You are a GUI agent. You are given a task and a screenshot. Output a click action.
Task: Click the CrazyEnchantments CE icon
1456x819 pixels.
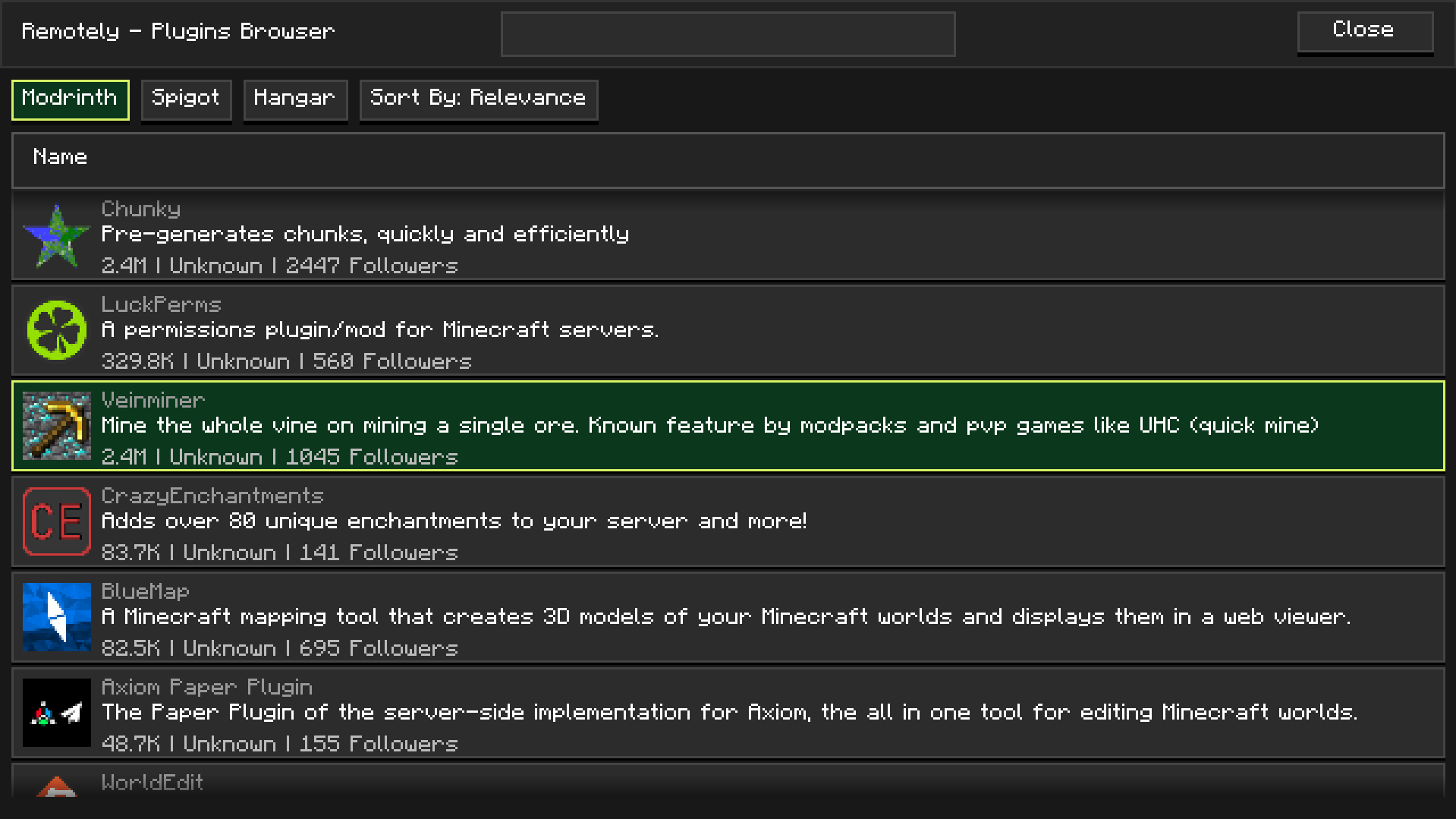pyautogui.click(x=56, y=522)
